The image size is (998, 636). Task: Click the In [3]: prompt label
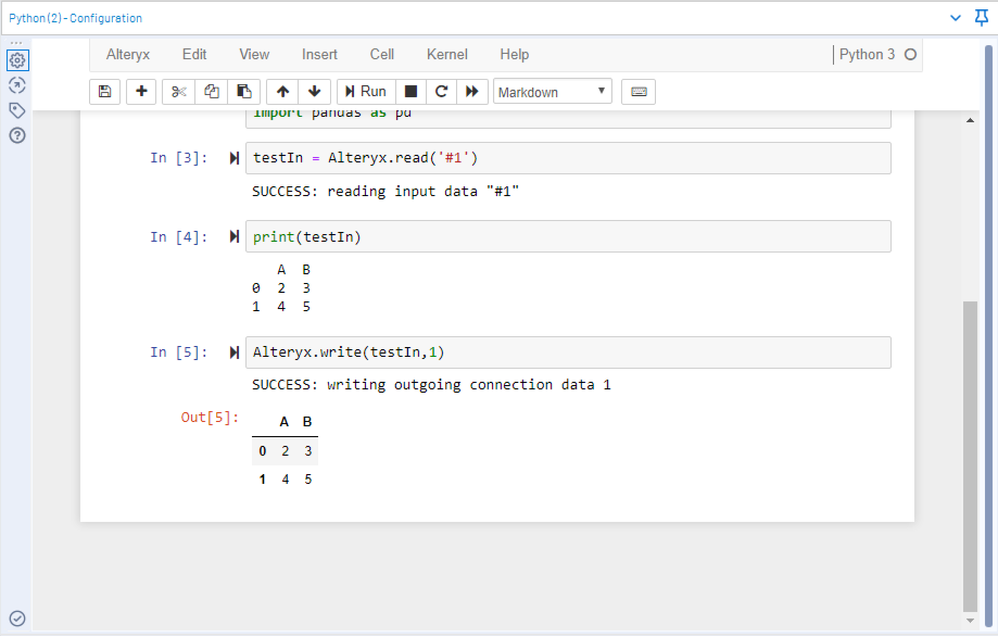[179, 158]
